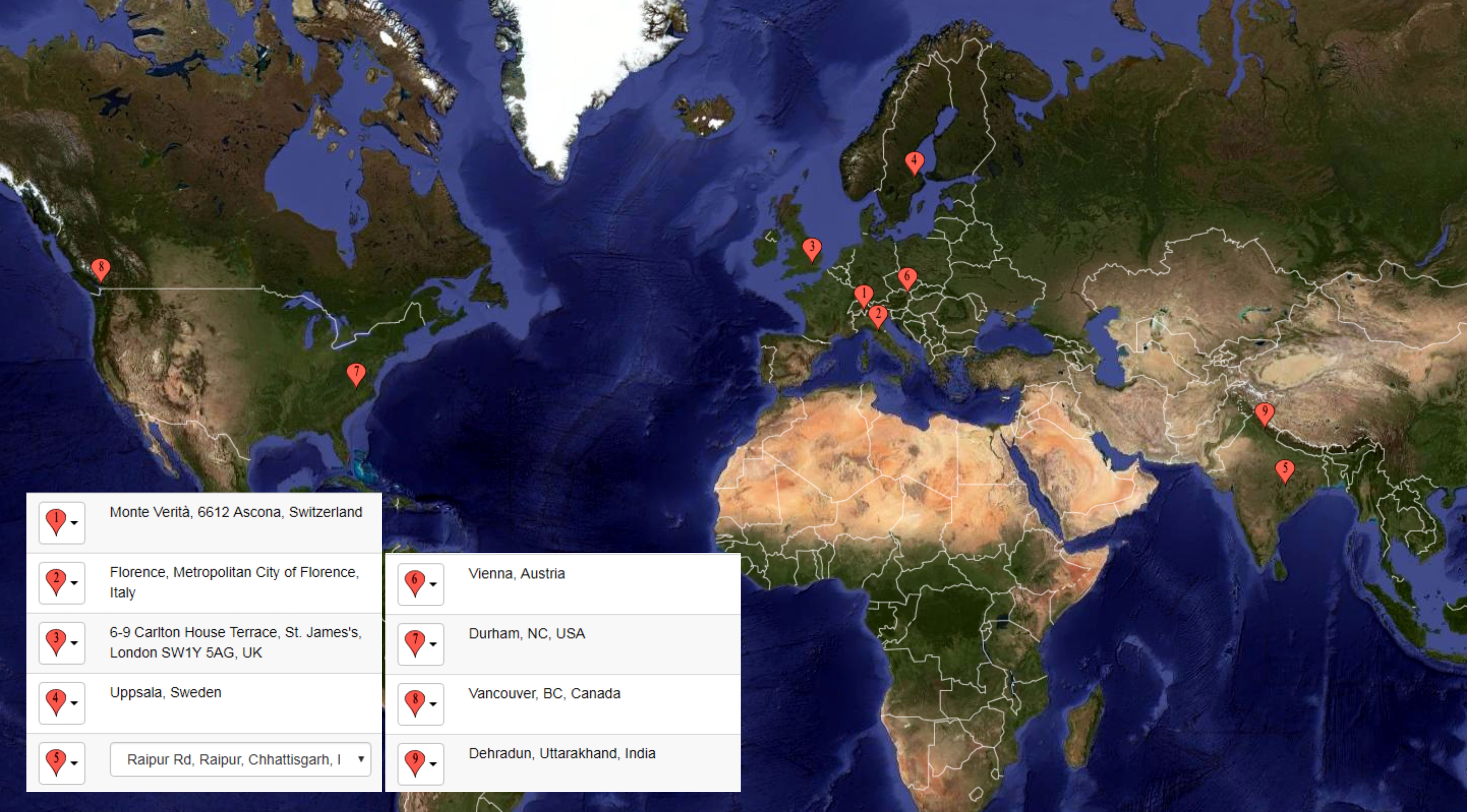Open marker 2 dropdown for Florence
Screen dimensions: 1467x812
click(62, 583)
